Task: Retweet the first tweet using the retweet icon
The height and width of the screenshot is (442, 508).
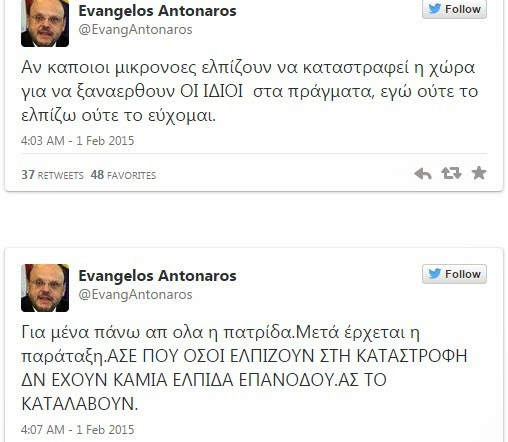Action: 451,173
